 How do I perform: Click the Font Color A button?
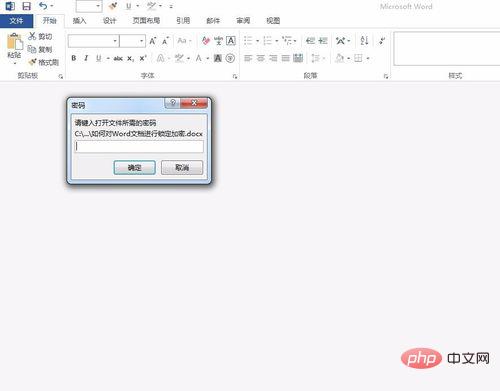coord(199,58)
